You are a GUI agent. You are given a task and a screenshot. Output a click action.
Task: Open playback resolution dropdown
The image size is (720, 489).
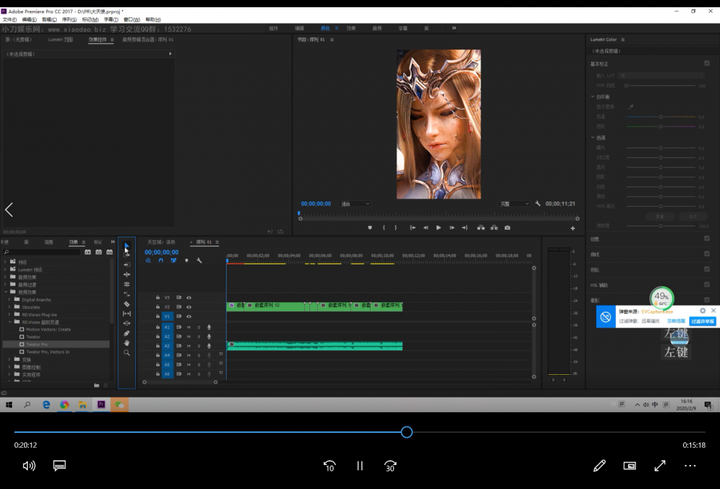[x=514, y=203]
